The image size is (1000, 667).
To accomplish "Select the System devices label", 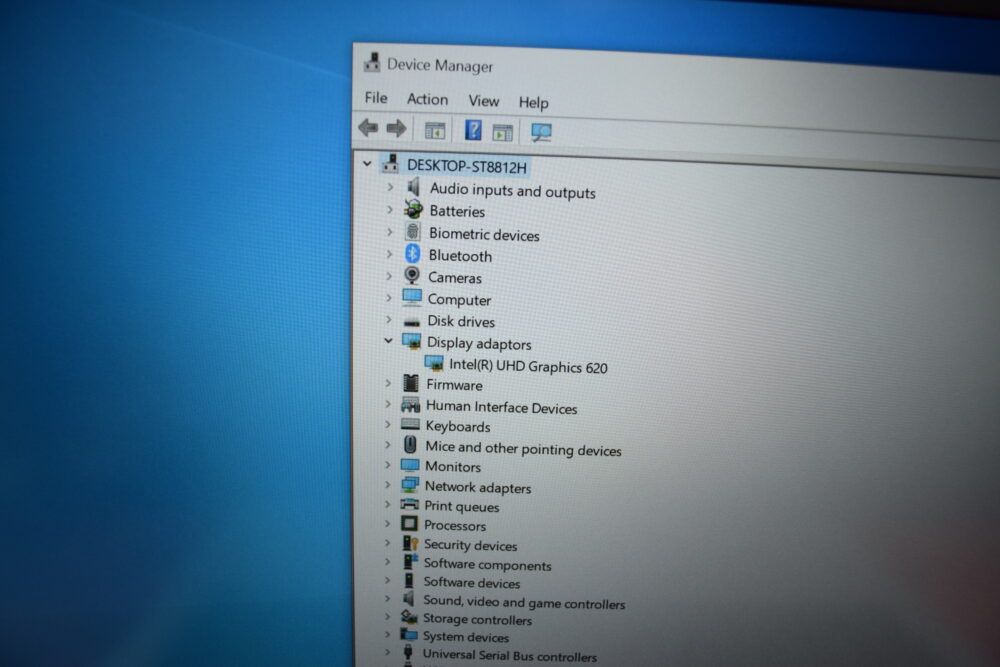I will click(466, 636).
